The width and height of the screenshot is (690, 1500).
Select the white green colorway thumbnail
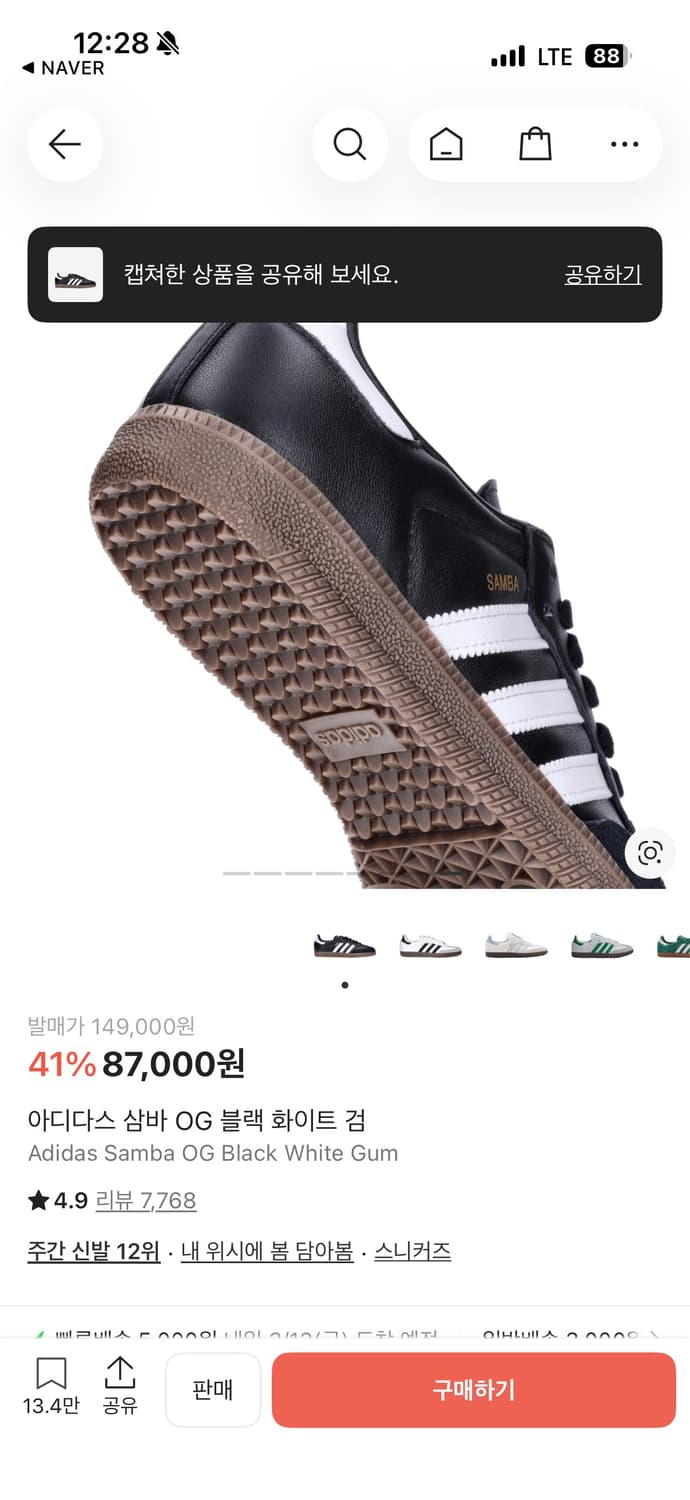click(x=602, y=945)
